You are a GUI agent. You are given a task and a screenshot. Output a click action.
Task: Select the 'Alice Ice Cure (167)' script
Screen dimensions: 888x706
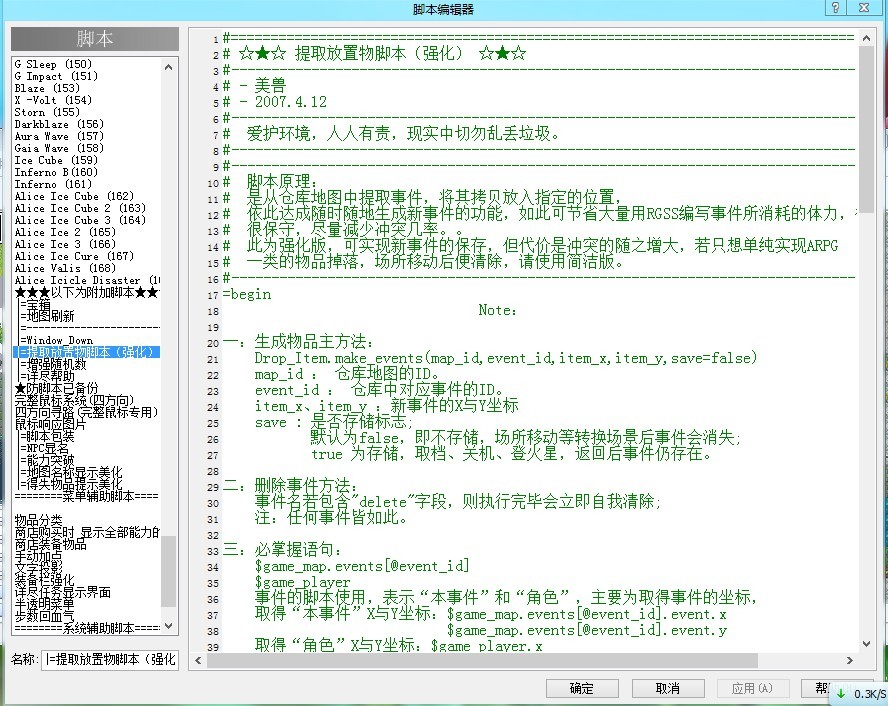coord(74,256)
